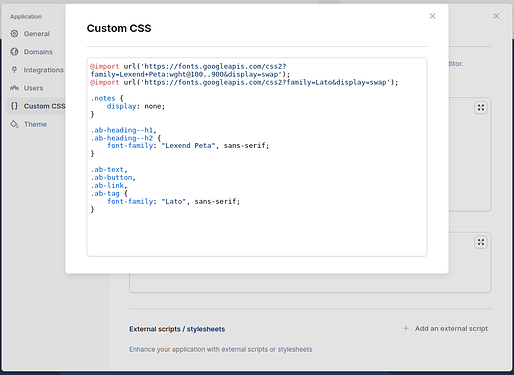Click the 'Enhance your application' description text
The width and height of the screenshot is (514, 375).
pyautogui.click(x=221, y=349)
